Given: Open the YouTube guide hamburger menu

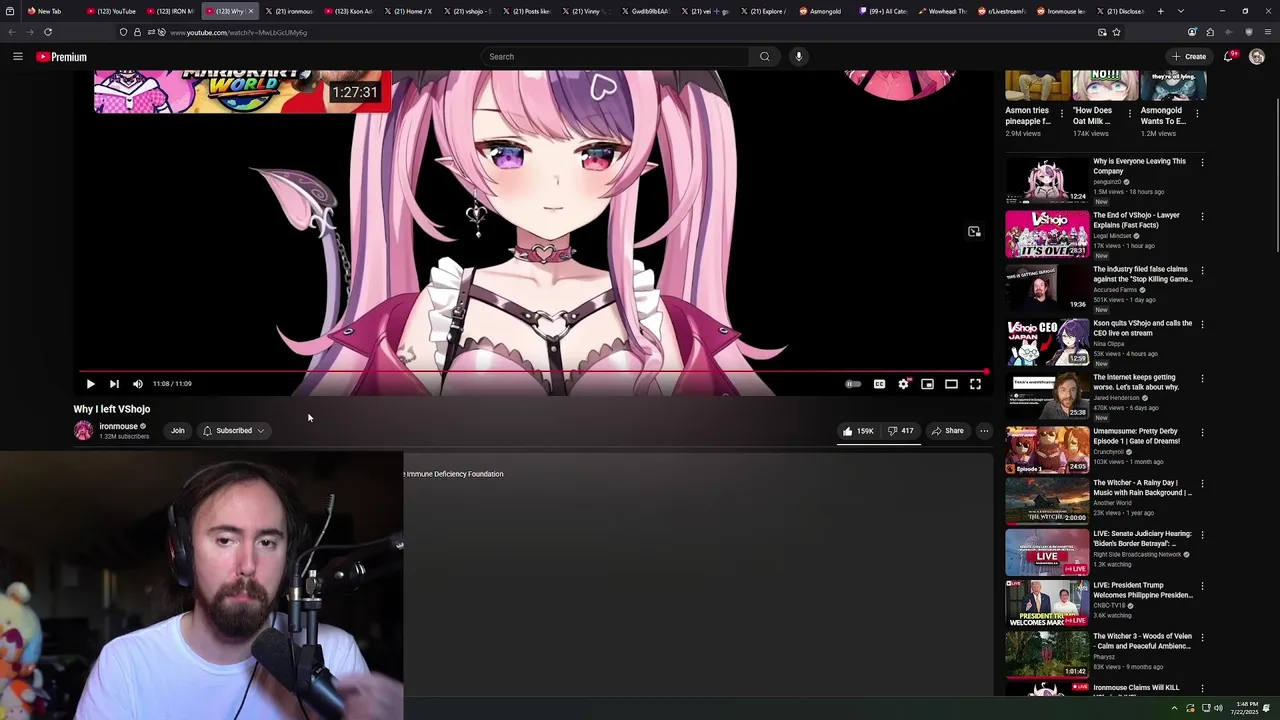Looking at the screenshot, I should click(17, 57).
